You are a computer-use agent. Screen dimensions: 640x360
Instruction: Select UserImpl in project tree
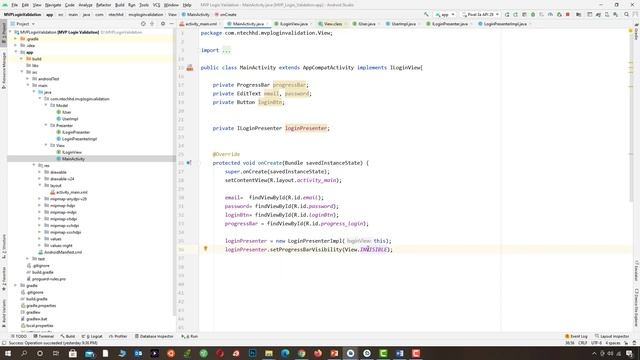70,119
